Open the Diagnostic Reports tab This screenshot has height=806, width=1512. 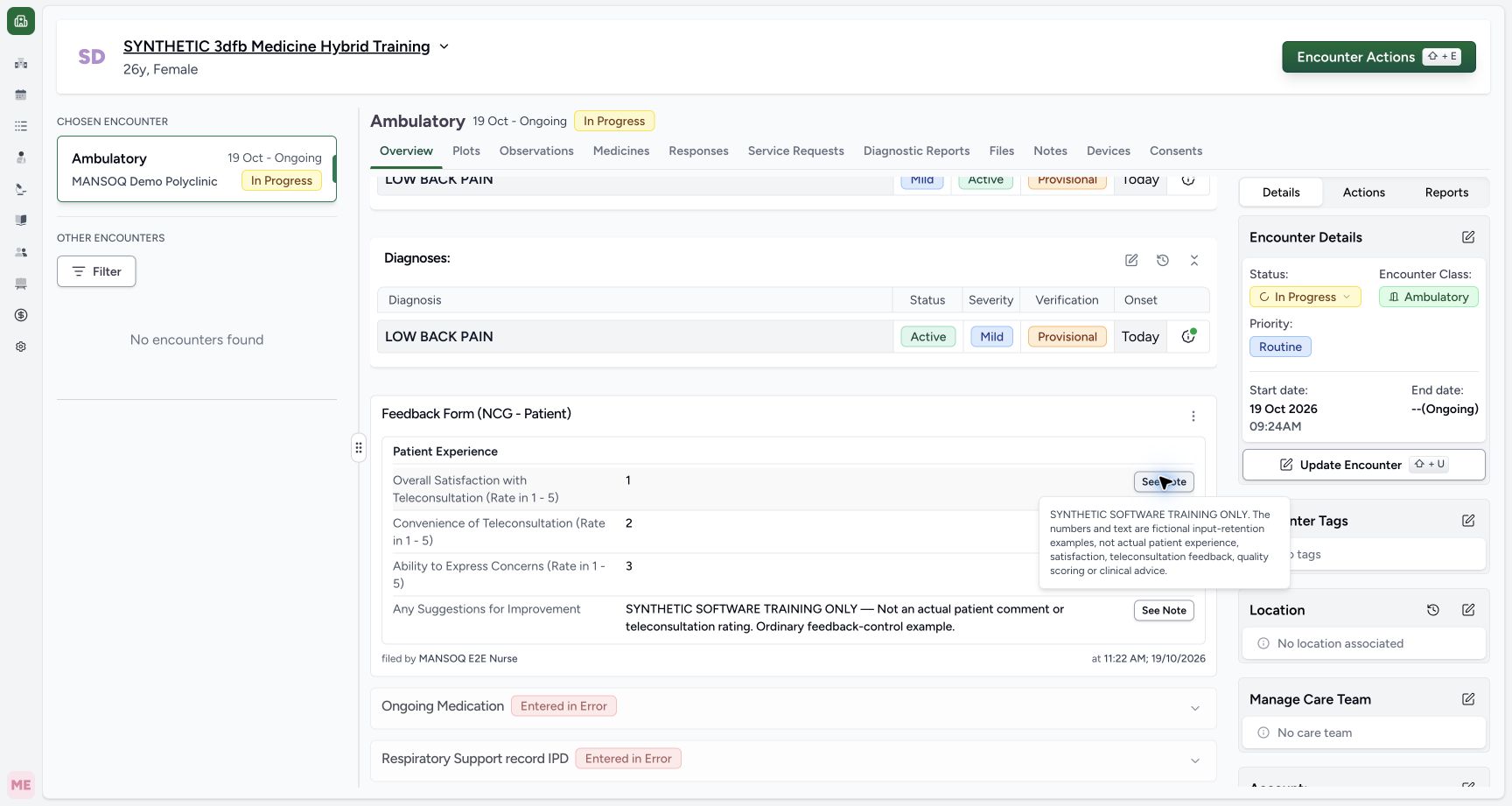point(916,151)
